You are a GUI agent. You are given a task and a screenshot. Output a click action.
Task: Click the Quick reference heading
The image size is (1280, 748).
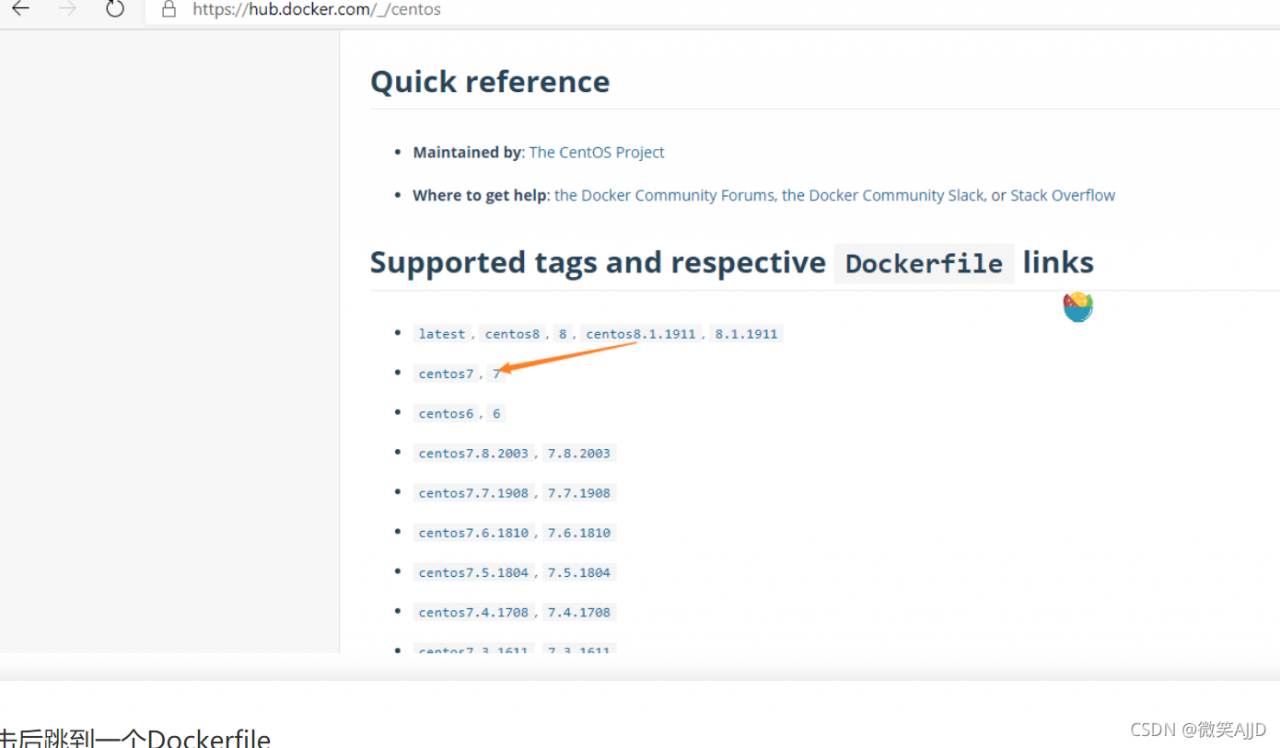(490, 81)
